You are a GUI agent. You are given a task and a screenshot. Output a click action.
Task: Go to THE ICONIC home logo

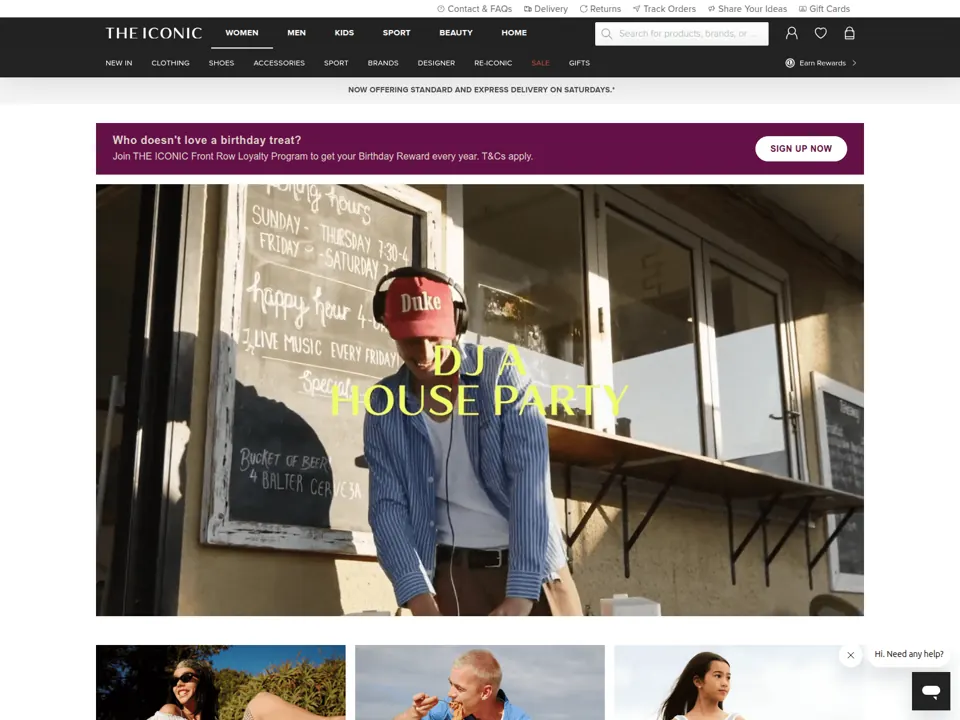click(154, 33)
